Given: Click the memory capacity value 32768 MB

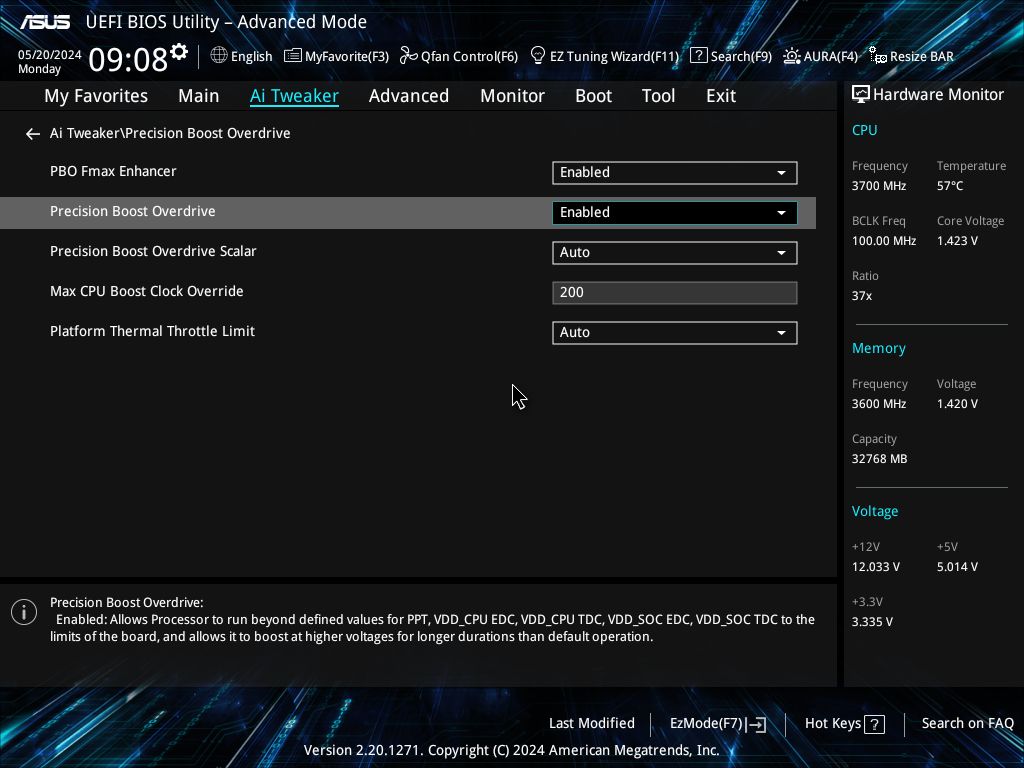Looking at the screenshot, I should coord(879,459).
